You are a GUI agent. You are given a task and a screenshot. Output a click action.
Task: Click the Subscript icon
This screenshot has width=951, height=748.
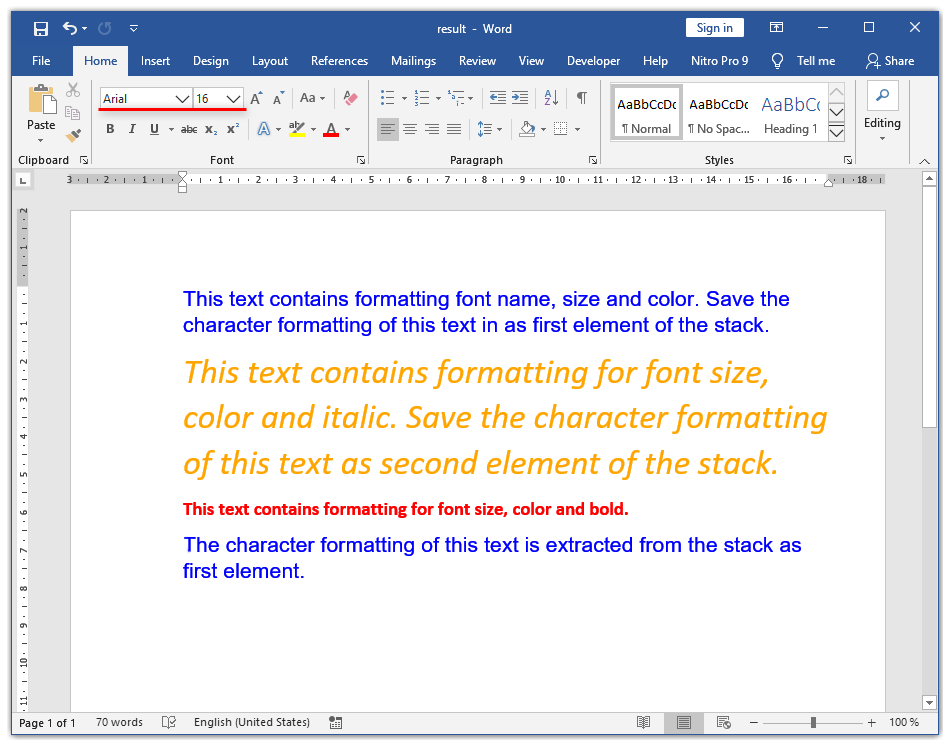211,129
